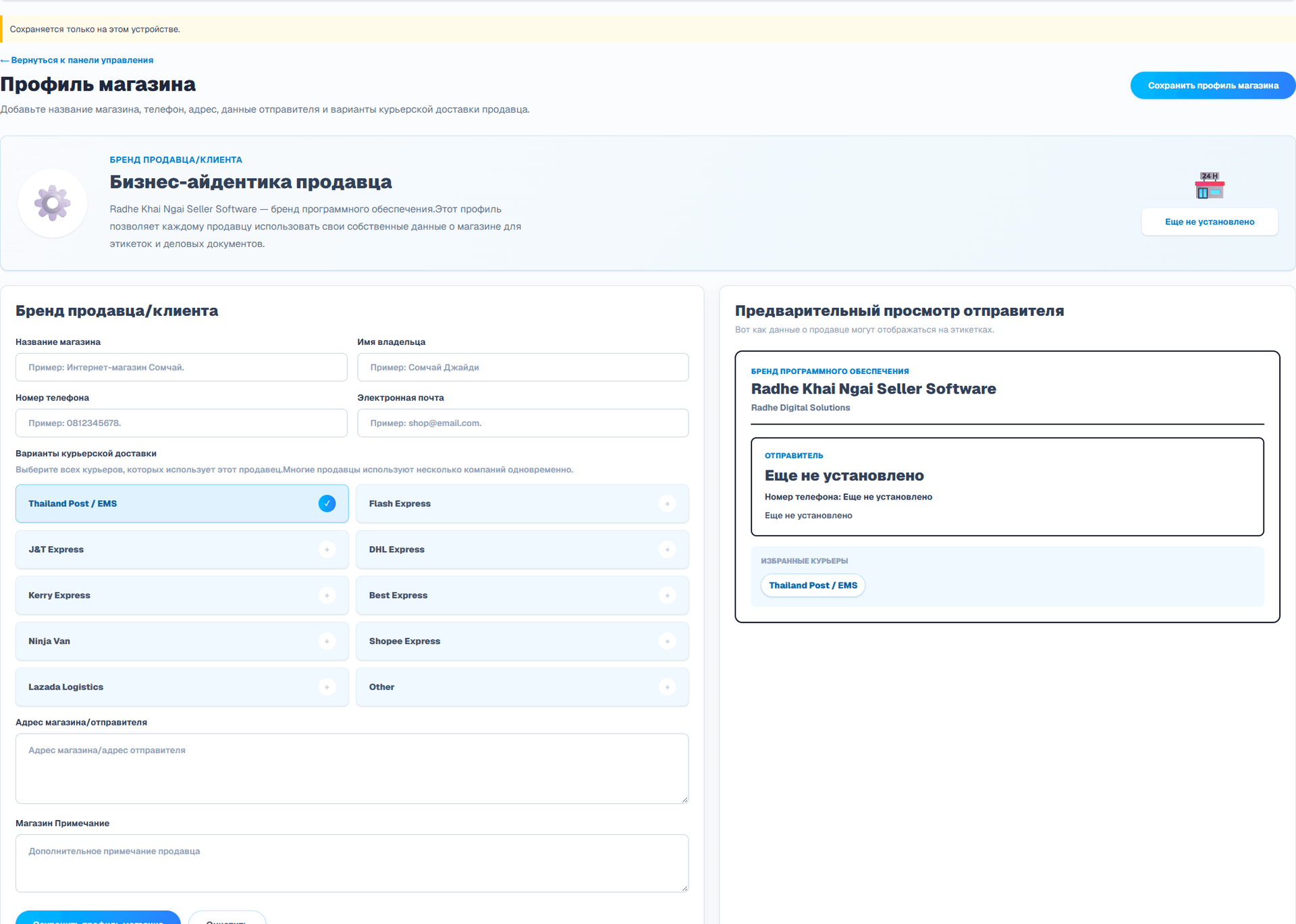The width and height of the screenshot is (1296, 924).
Task: Focus the Имя владельца input field
Action: [x=522, y=367]
